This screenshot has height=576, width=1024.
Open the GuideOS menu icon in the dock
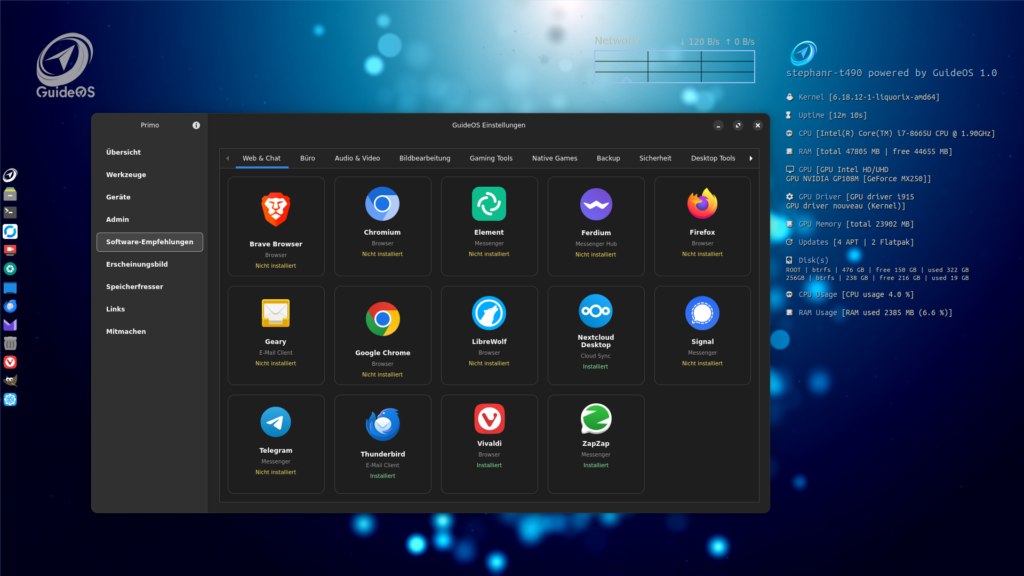point(10,175)
